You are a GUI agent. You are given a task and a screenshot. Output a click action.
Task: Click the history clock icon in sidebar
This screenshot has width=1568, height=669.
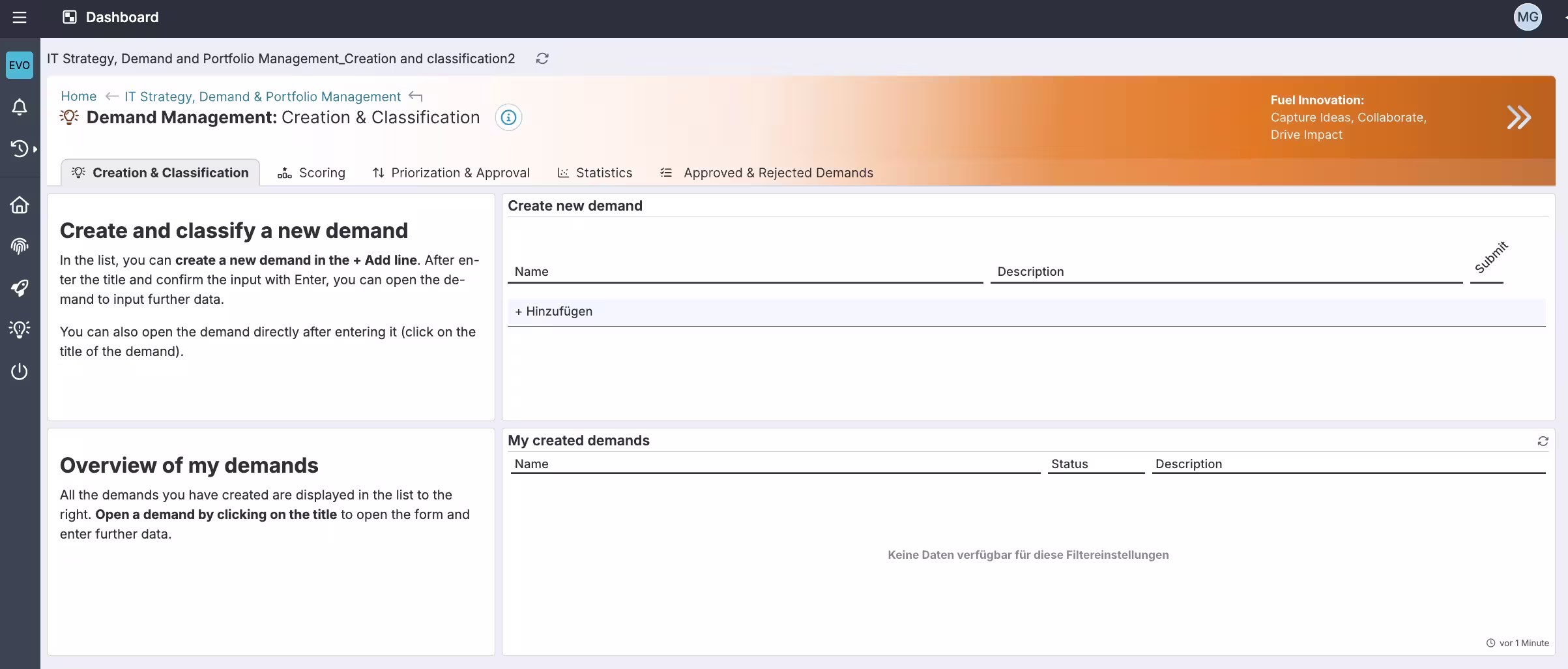click(x=20, y=149)
